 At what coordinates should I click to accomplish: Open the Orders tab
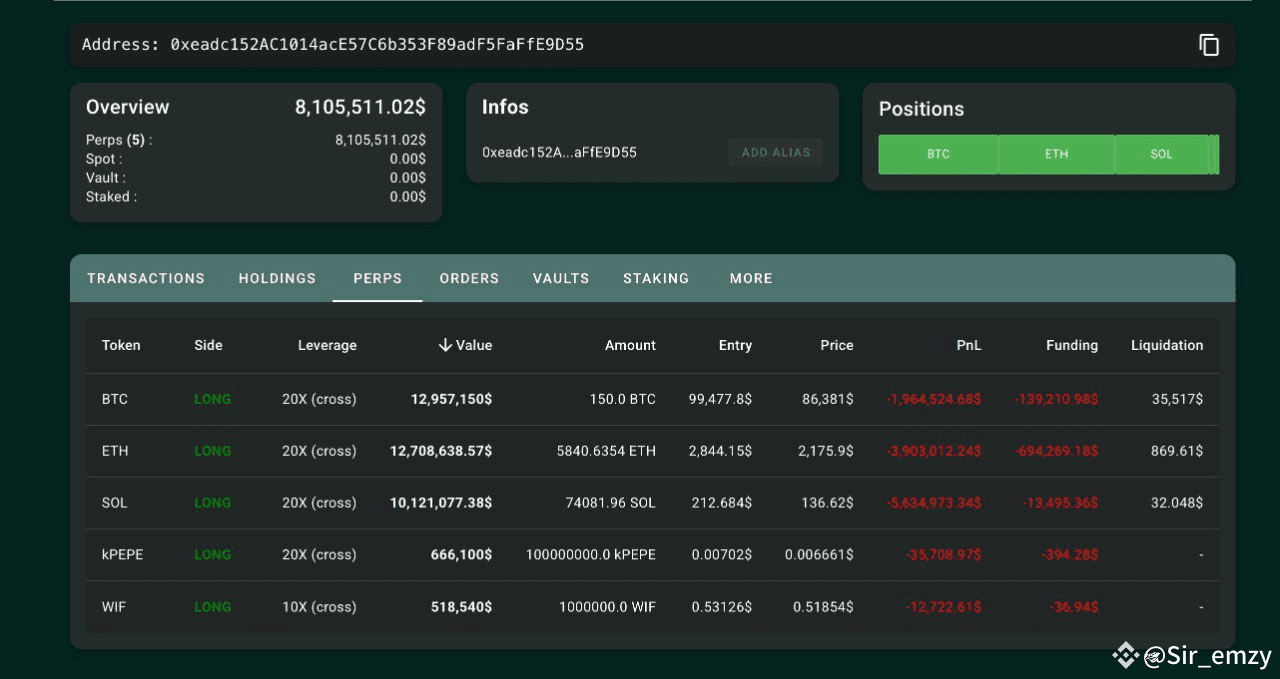469,278
